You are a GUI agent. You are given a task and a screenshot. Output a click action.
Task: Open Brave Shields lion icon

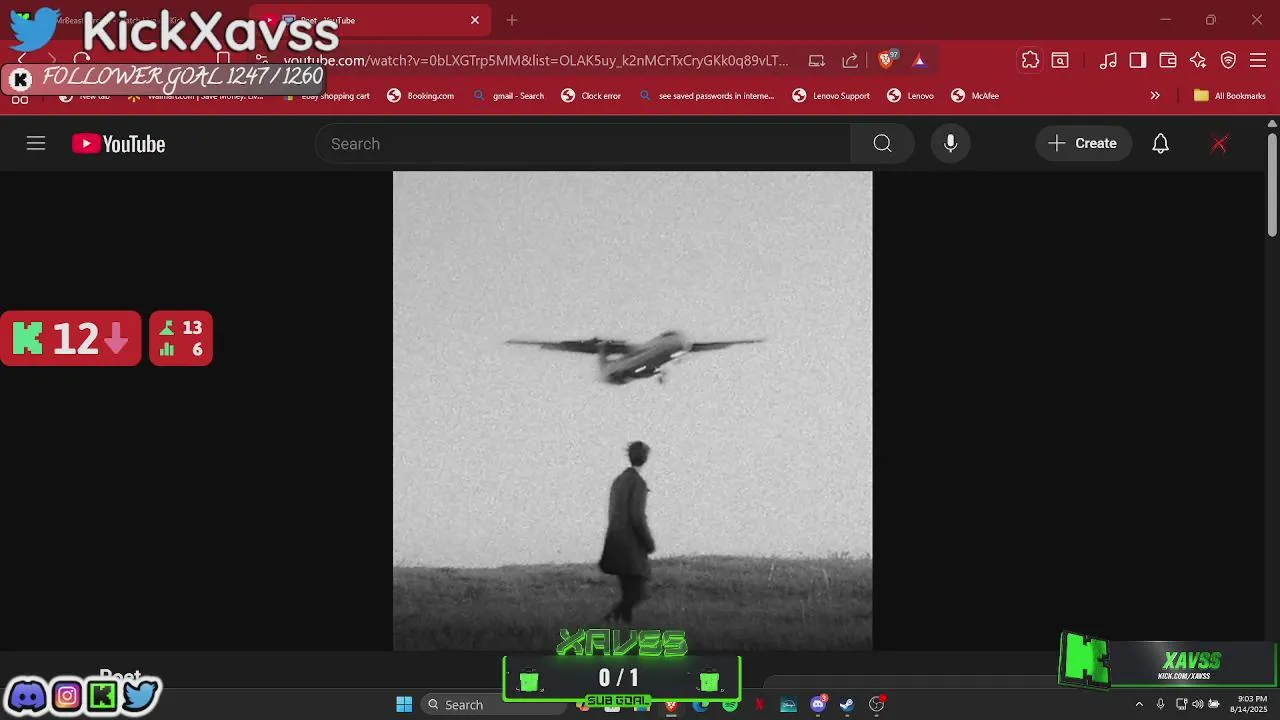[x=886, y=60]
